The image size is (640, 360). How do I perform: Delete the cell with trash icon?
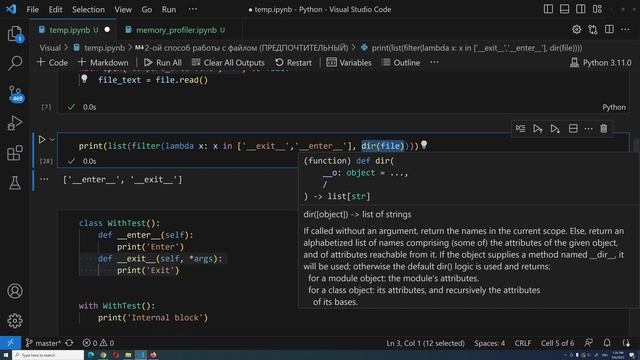click(x=604, y=129)
